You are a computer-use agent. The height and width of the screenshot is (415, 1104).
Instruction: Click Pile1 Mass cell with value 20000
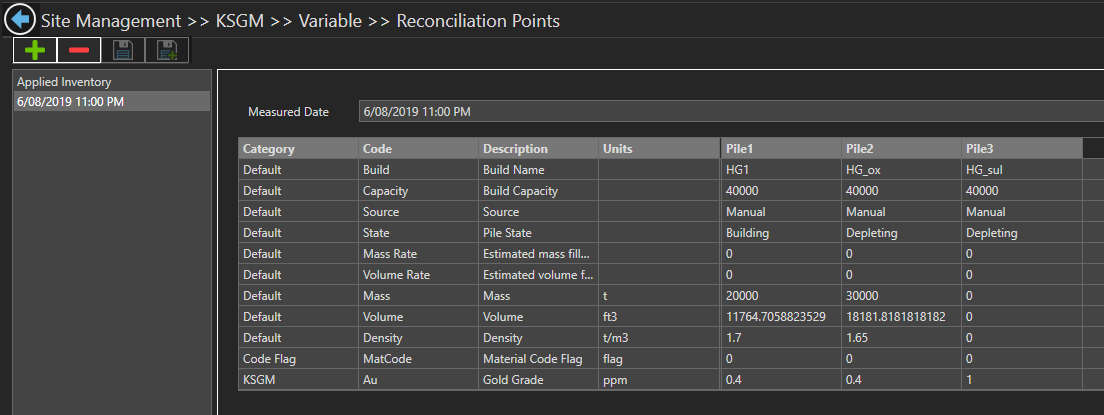780,296
